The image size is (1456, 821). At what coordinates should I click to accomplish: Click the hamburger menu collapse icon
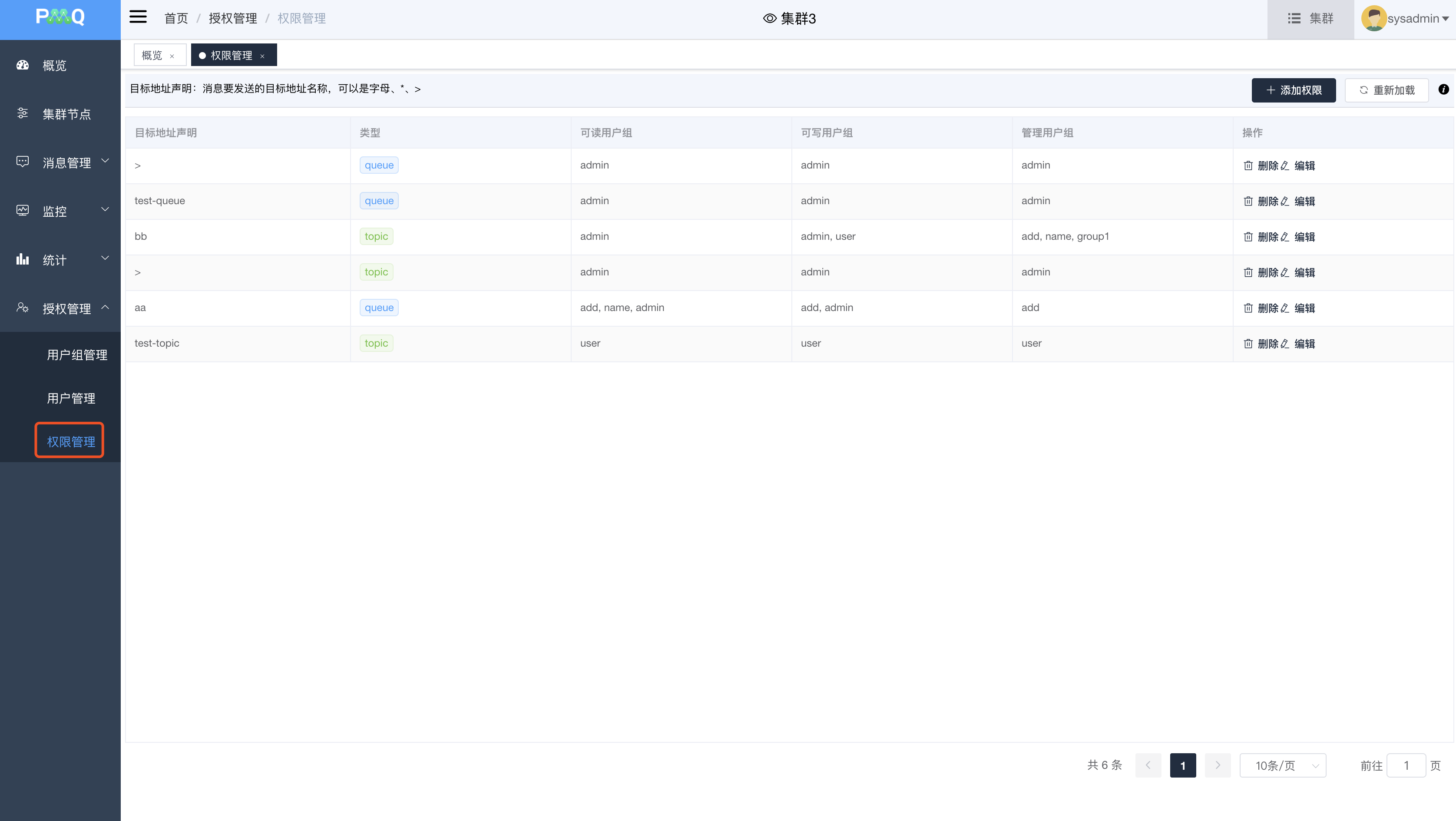pyautogui.click(x=138, y=17)
